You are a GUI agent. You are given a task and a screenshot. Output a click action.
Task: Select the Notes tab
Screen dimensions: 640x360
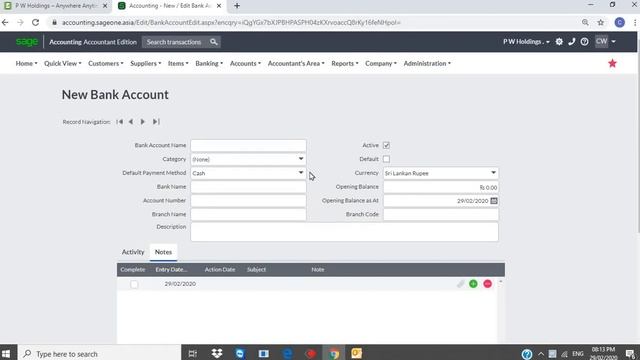click(x=163, y=252)
